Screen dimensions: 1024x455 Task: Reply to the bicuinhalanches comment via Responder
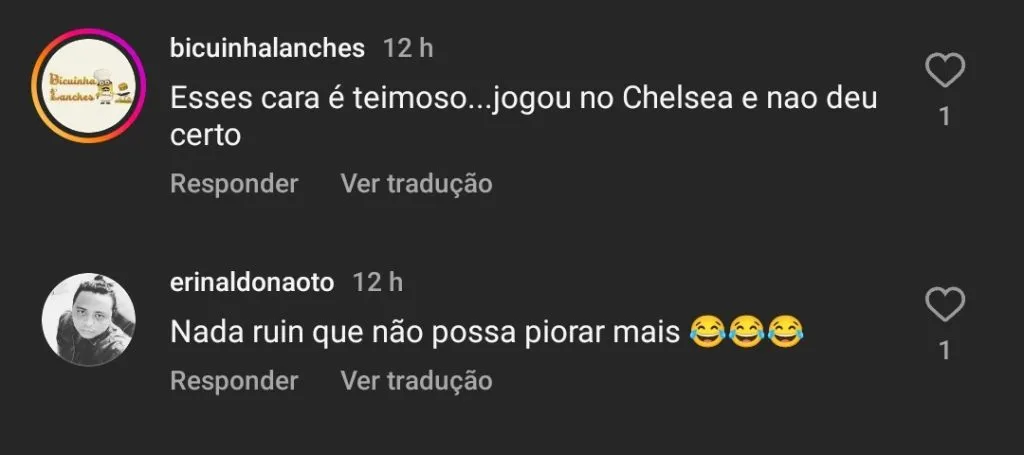click(x=234, y=184)
